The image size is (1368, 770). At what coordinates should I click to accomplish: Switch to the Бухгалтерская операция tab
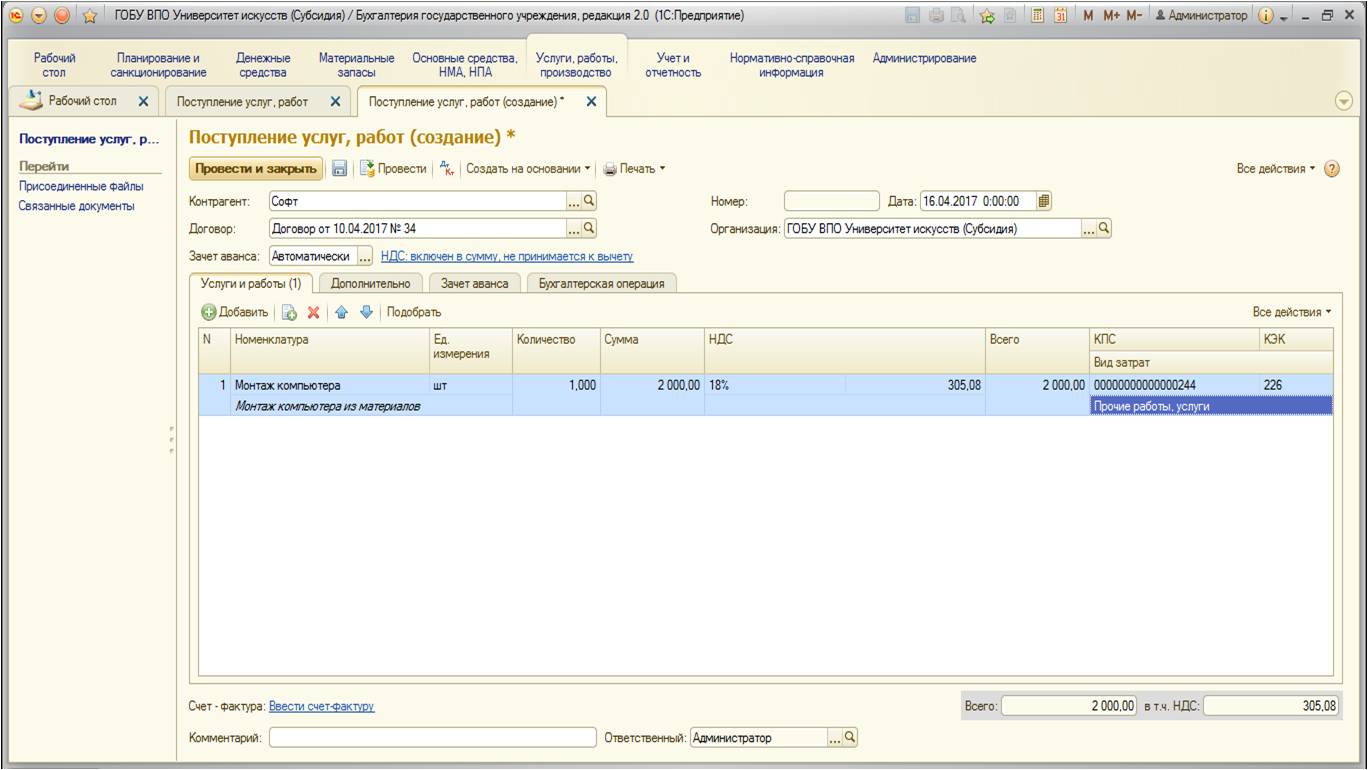pyautogui.click(x=602, y=283)
